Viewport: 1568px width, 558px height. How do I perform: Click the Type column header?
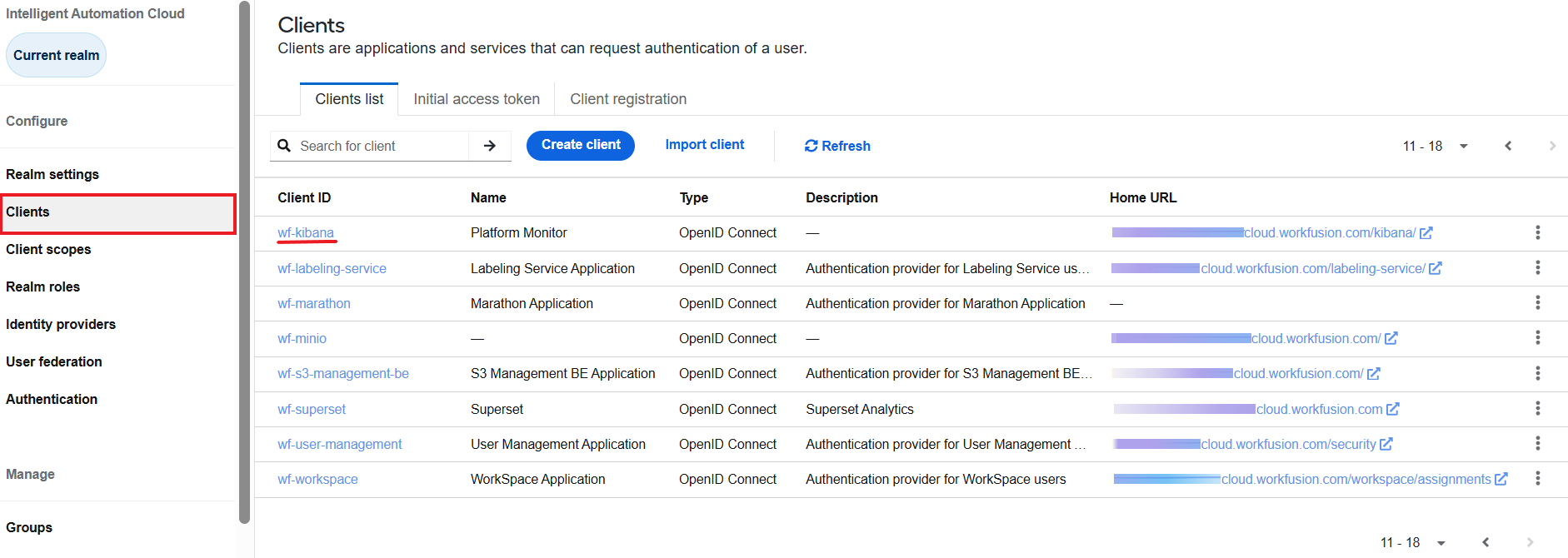pyautogui.click(x=694, y=197)
